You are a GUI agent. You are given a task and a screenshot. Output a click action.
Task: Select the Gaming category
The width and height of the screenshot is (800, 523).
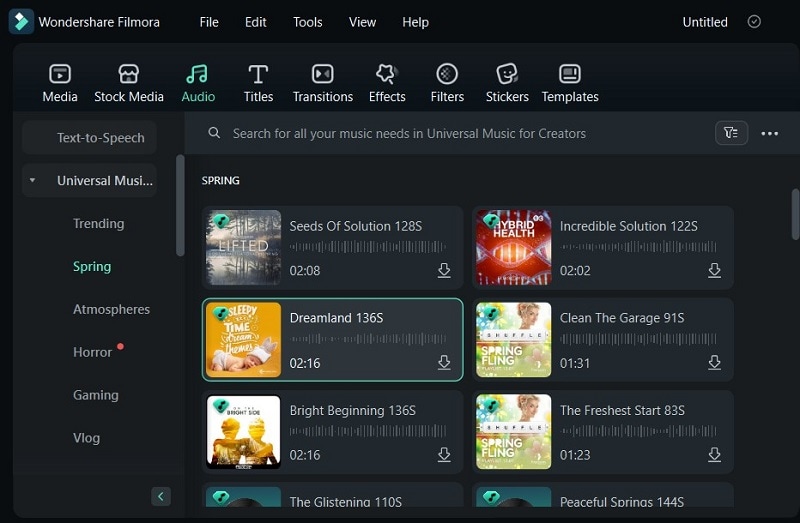pyautogui.click(x=95, y=395)
